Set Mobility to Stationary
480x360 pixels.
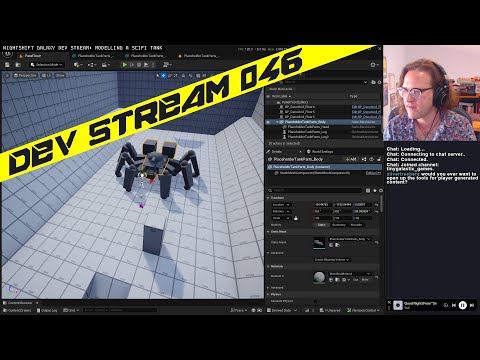pyautogui.click(x=339, y=225)
